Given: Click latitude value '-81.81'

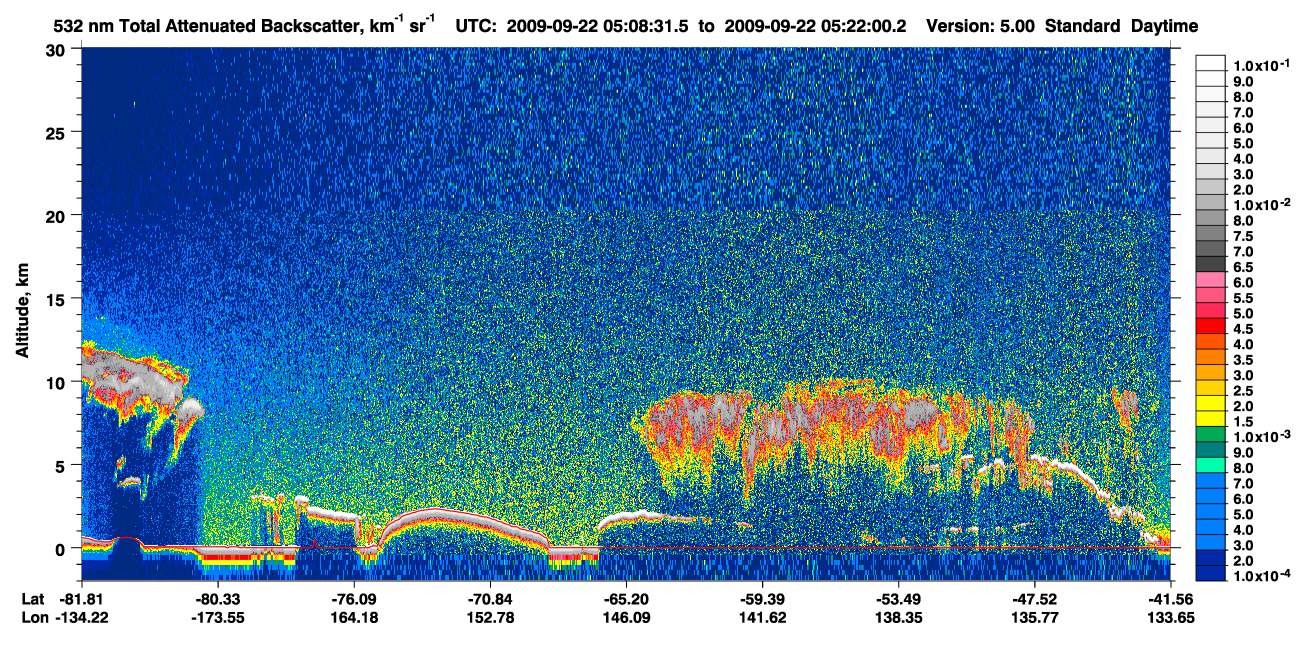Looking at the screenshot, I should coord(82,599).
